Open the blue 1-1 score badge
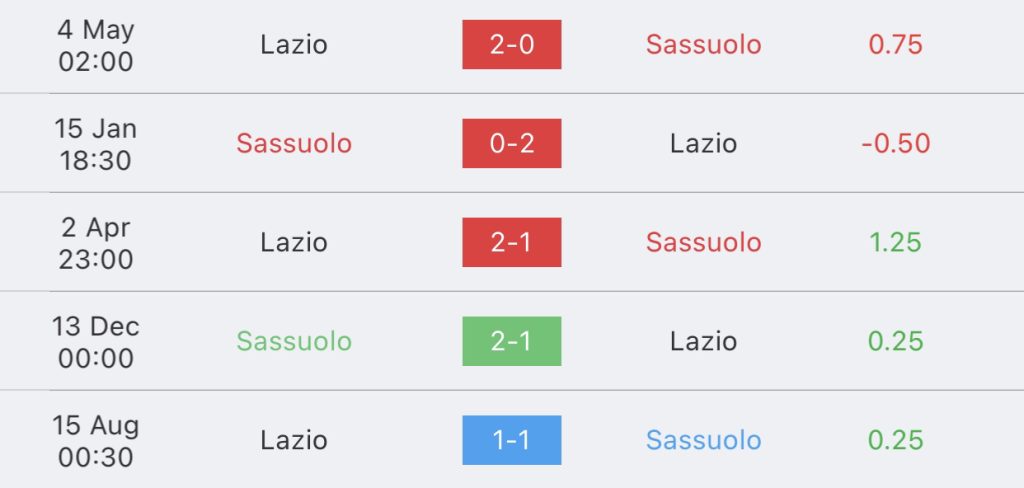 click(x=511, y=440)
